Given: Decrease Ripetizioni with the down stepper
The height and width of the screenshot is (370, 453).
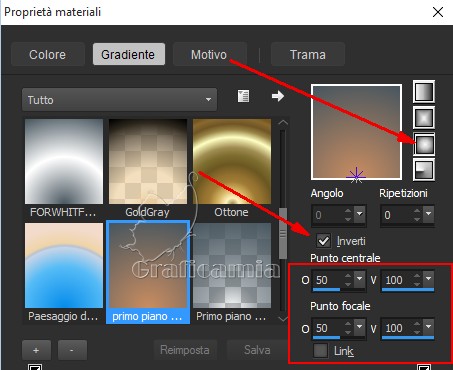Looking at the screenshot, I should tap(417, 219).
